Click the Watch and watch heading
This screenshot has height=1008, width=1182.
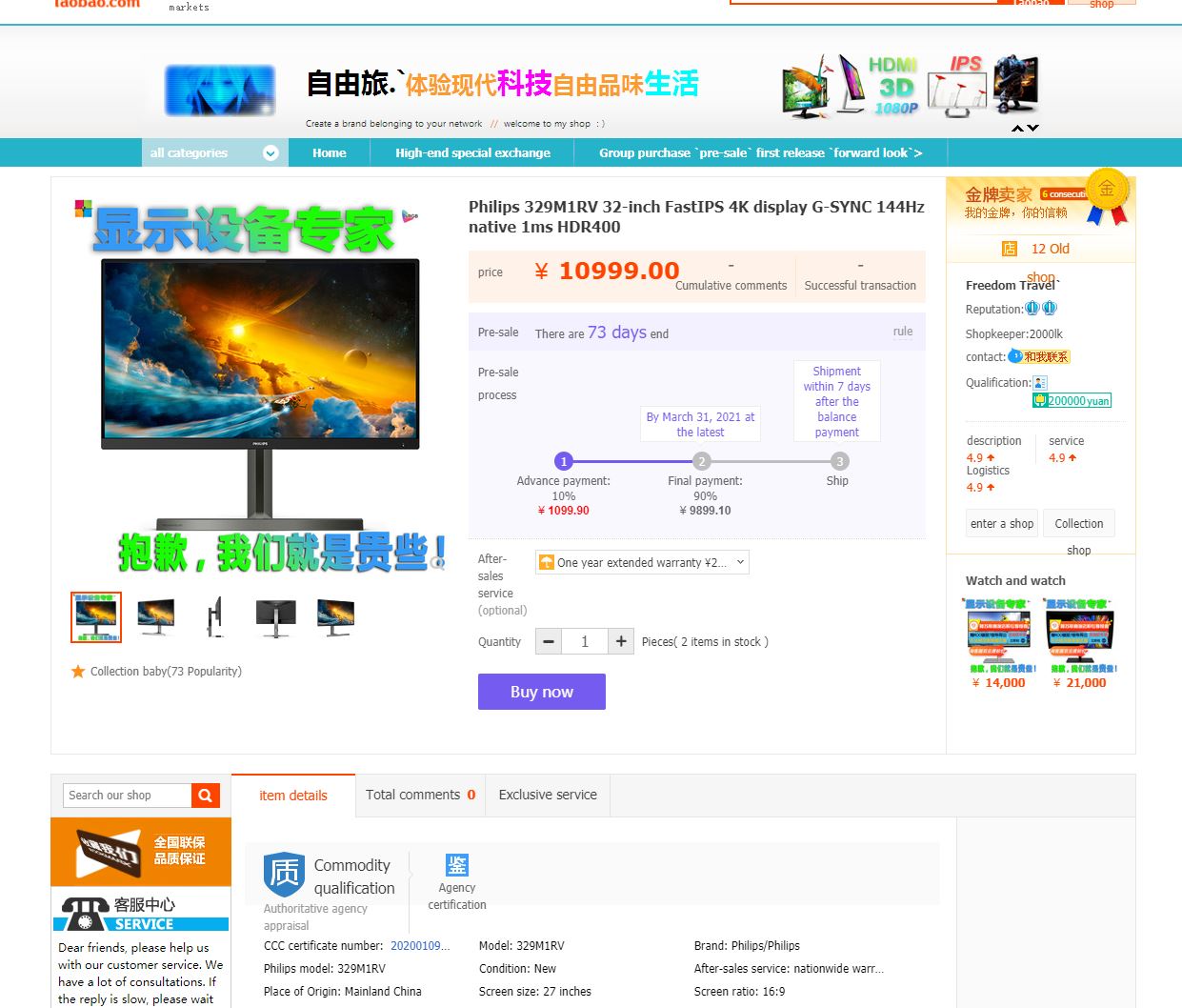pyautogui.click(x=1015, y=580)
